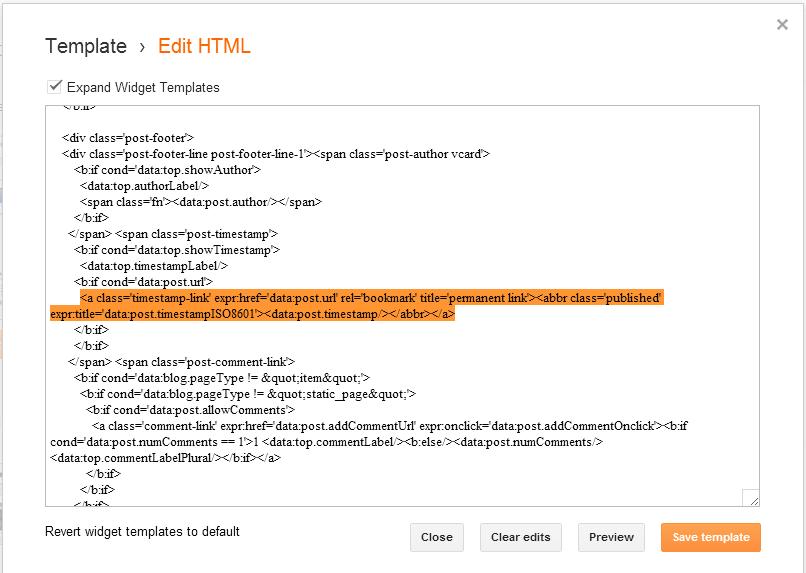Click Revert widget templates to default
Screen dimensions: 806x573
click(x=142, y=531)
